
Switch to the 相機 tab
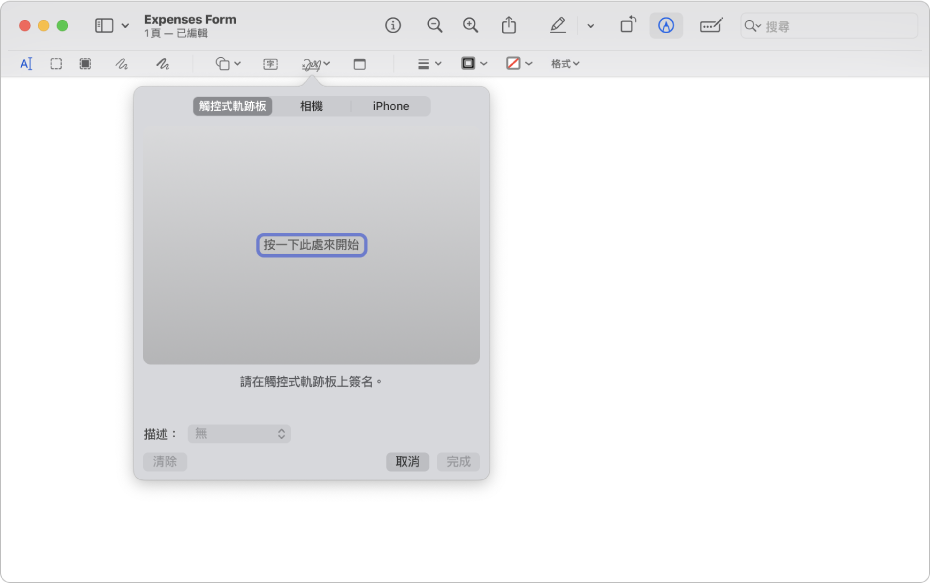311,106
